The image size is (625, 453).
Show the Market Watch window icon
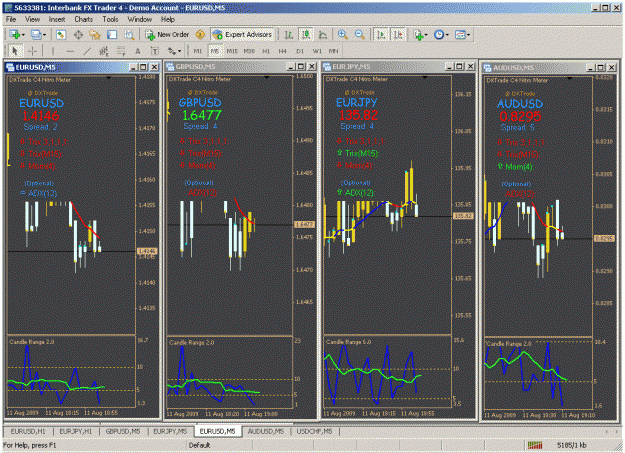click(61, 35)
